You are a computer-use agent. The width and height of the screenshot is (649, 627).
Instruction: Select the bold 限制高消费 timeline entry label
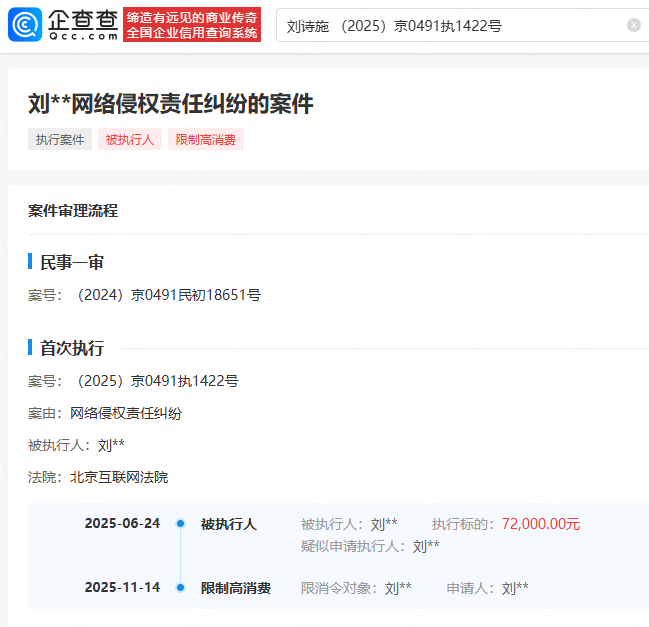(236, 588)
